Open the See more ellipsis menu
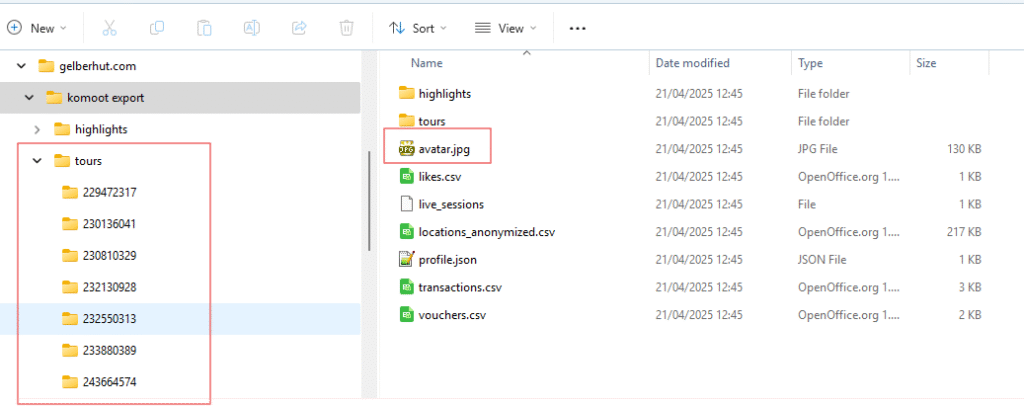 577,29
